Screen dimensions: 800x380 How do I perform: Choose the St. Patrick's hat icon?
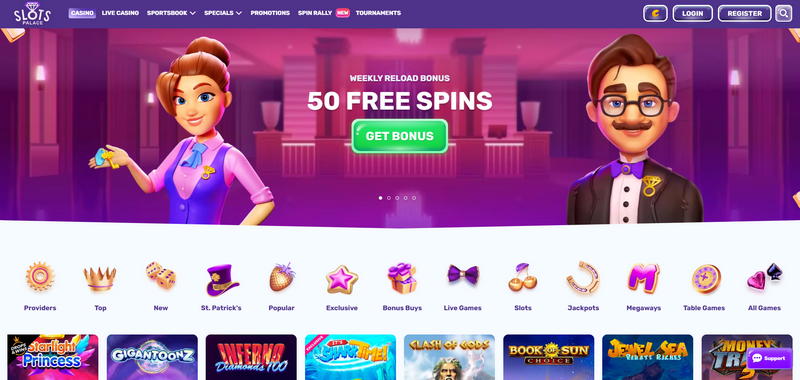pos(221,280)
